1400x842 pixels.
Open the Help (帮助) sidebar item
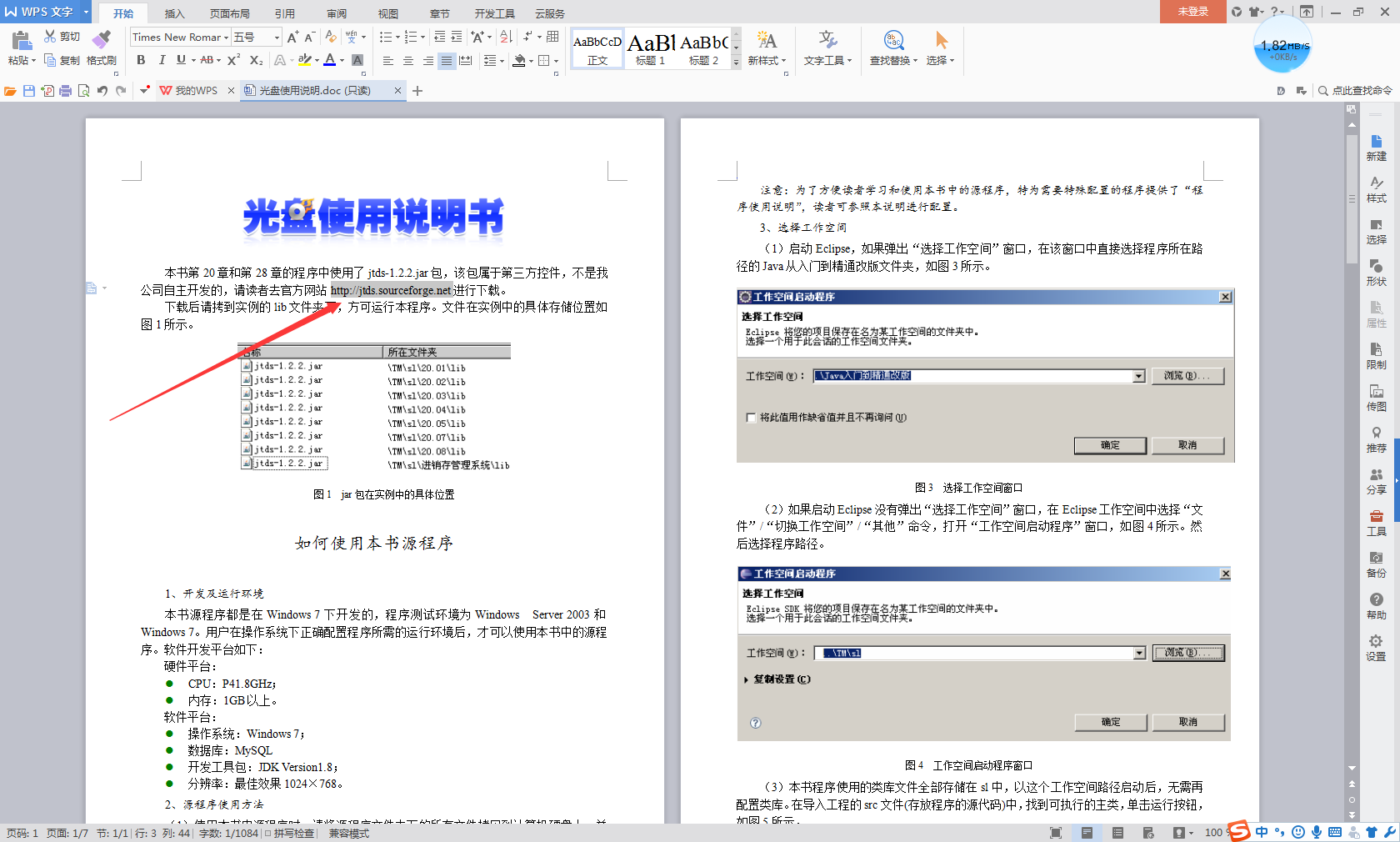[x=1376, y=606]
